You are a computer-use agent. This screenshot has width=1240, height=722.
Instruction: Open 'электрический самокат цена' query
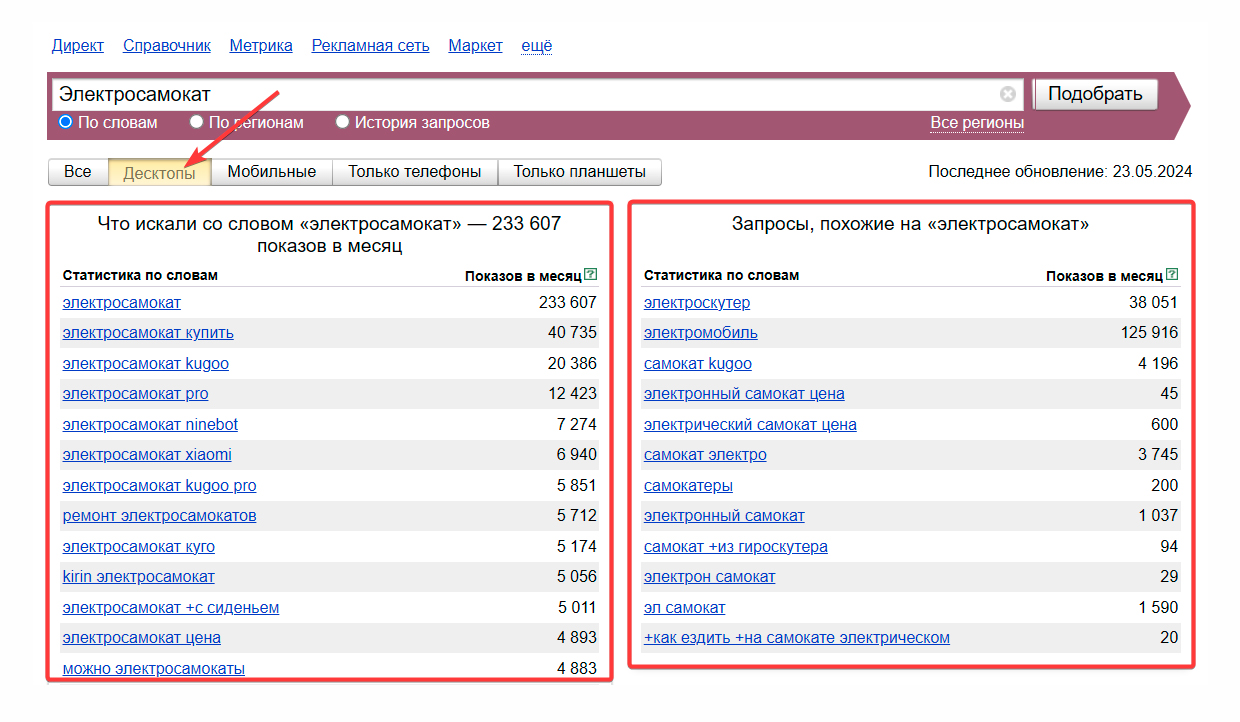tap(750, 425)
